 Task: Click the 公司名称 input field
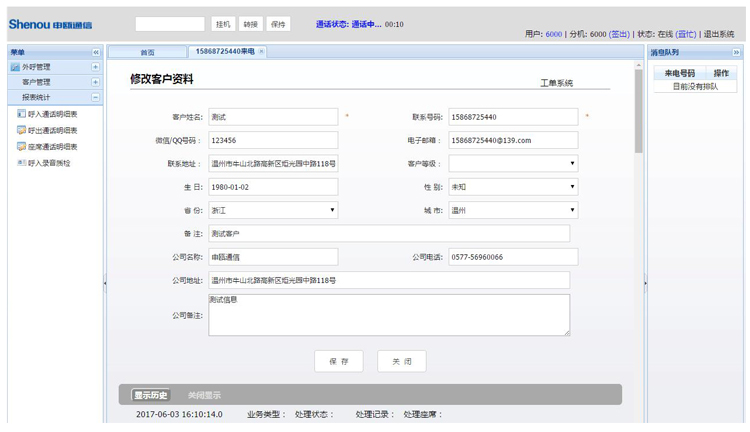pyautogui.click(x=273, y=257)
